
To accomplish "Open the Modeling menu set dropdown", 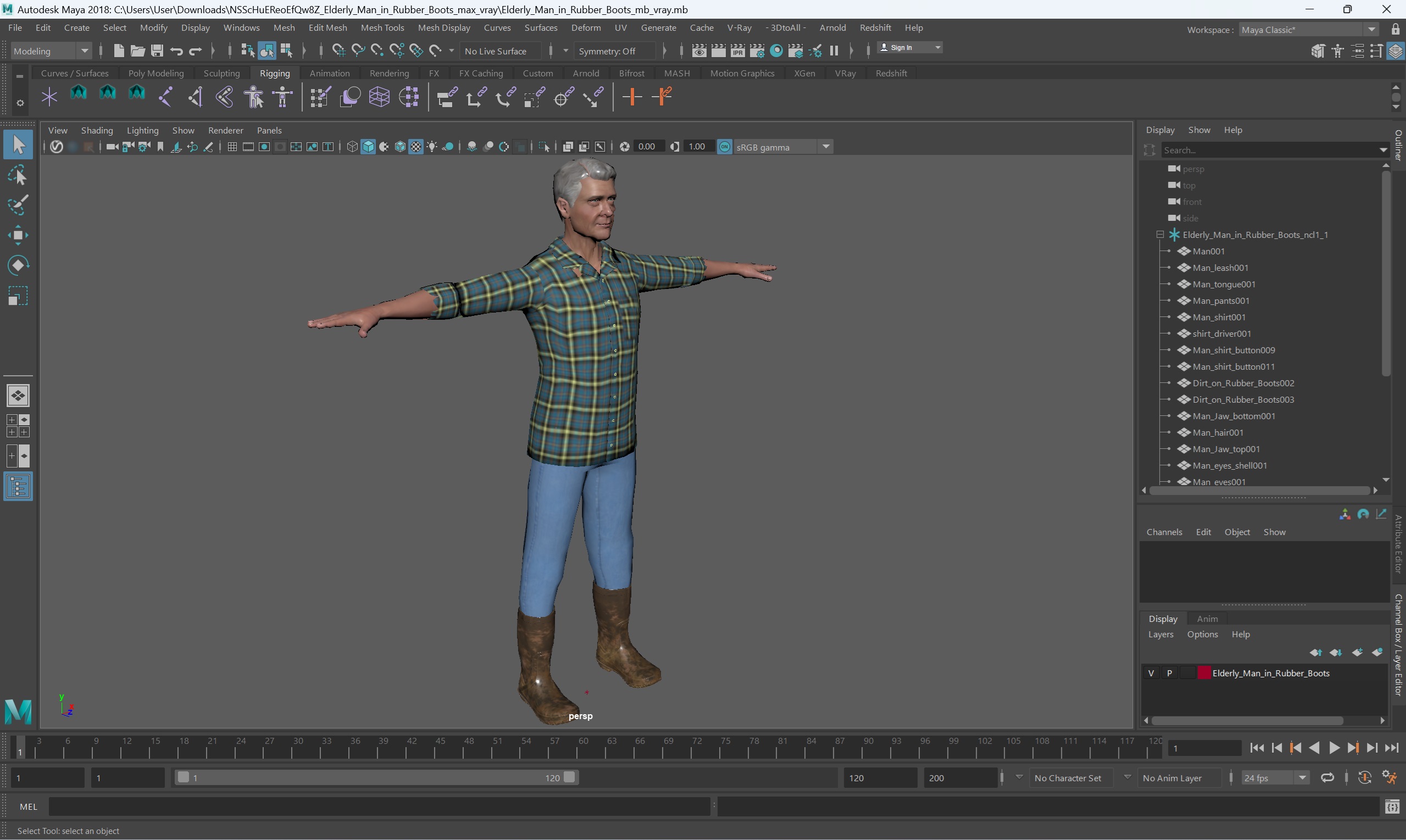I will click(x=84, y=51).
